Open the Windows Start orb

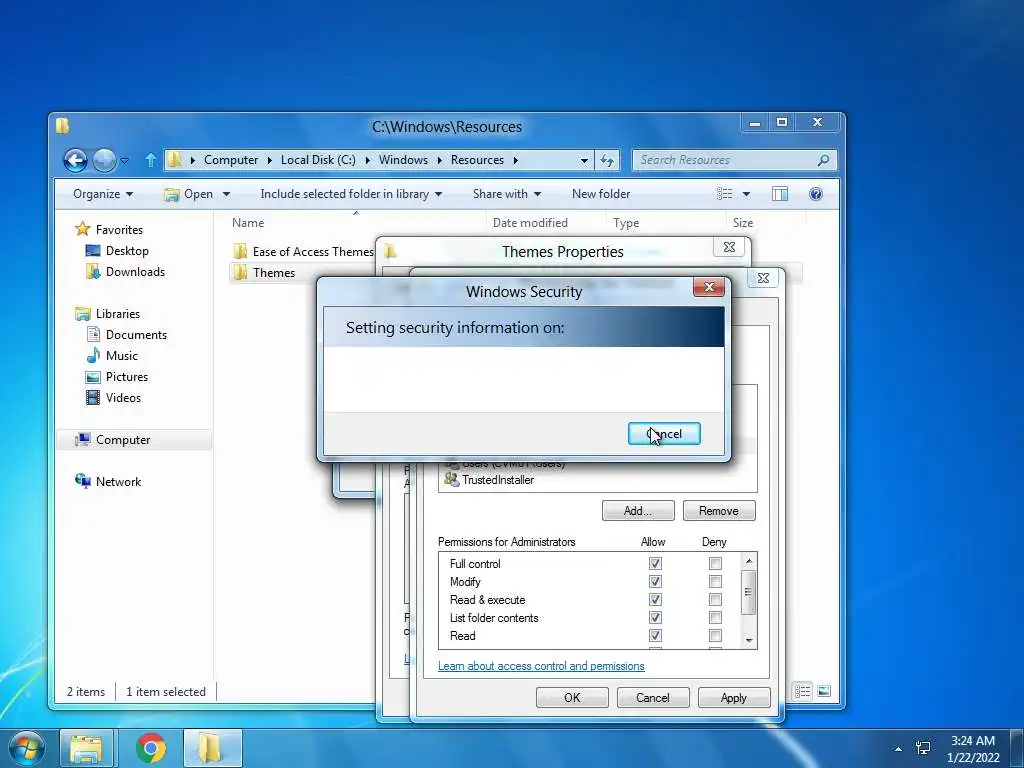pos(27,748)
